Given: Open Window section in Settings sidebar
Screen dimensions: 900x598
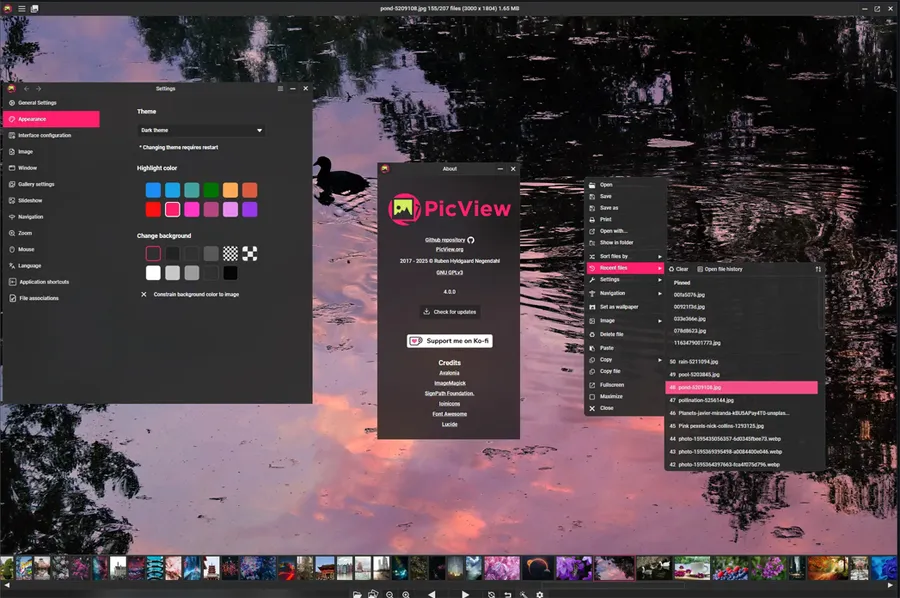Looking at the screenshot, I should tap(52, 168).
